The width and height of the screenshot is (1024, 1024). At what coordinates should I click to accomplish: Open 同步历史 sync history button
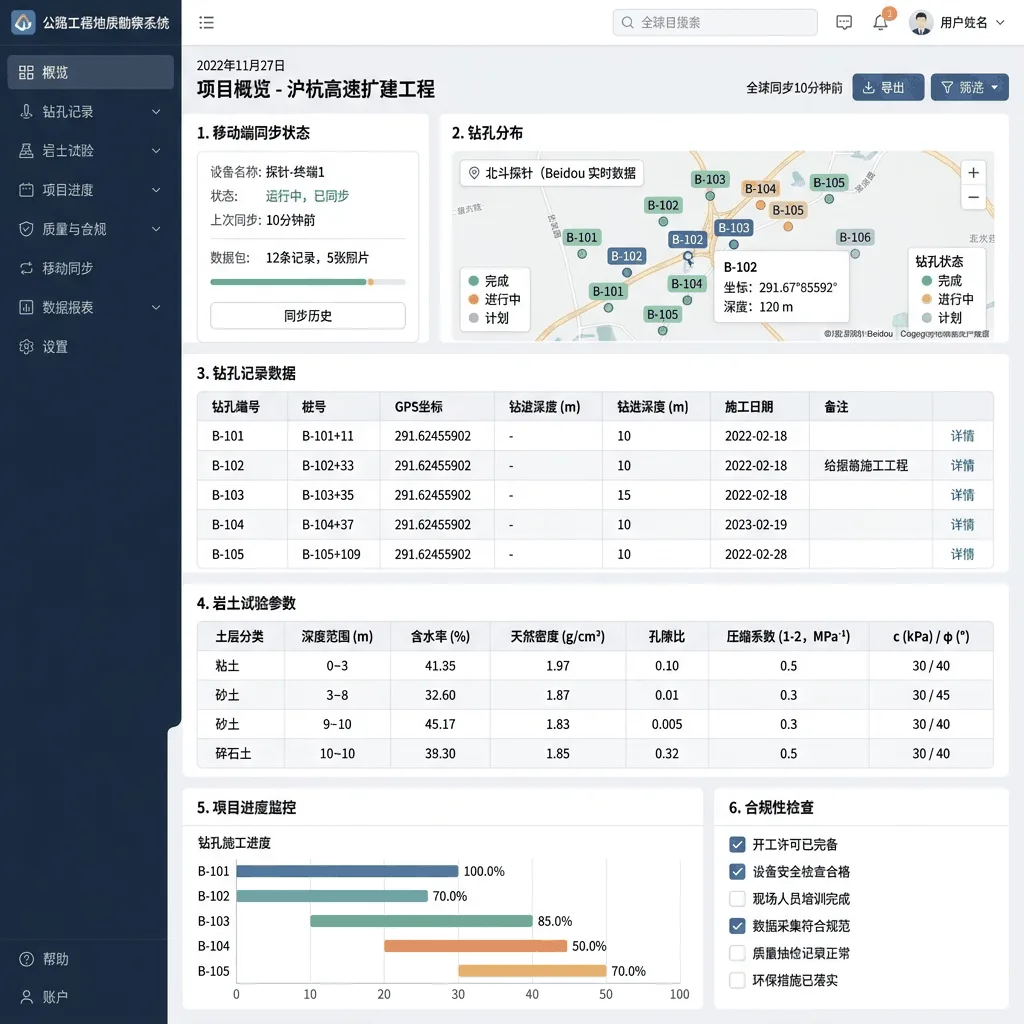point(308,316)
